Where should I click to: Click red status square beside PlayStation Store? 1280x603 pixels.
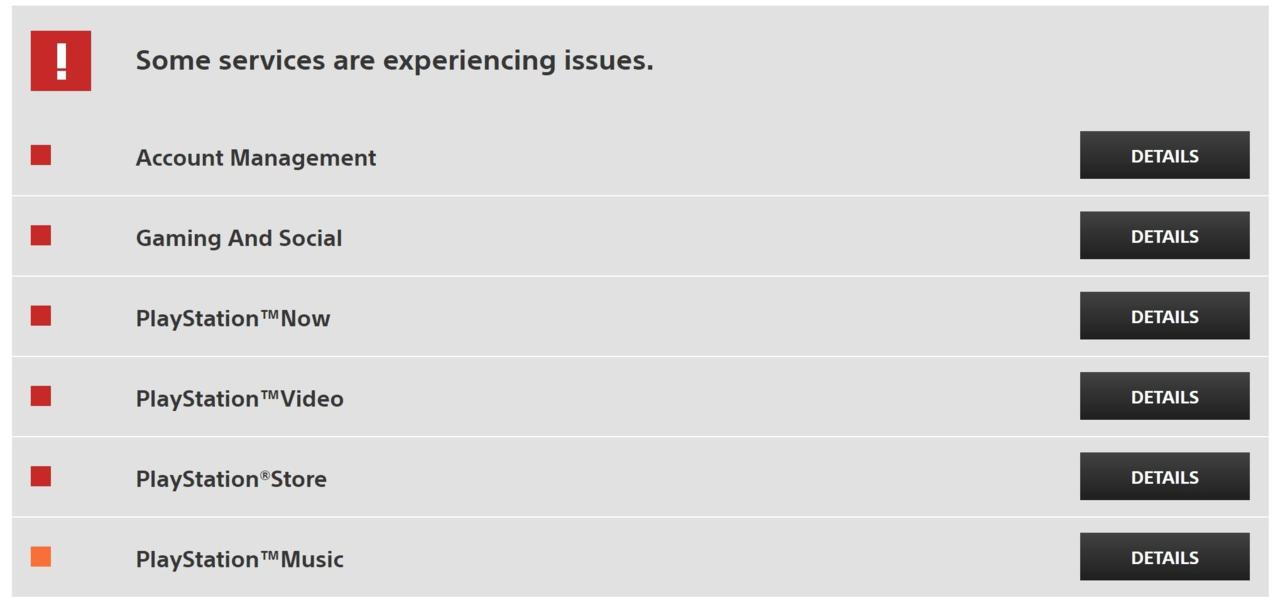(x=41, y=476)
